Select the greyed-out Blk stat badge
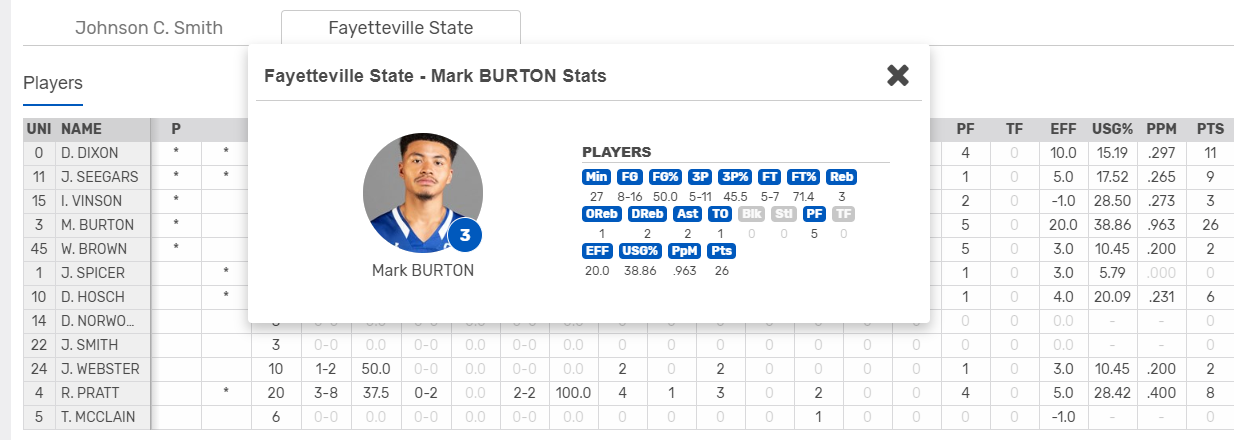1234x440 pixels. [750, 213]
